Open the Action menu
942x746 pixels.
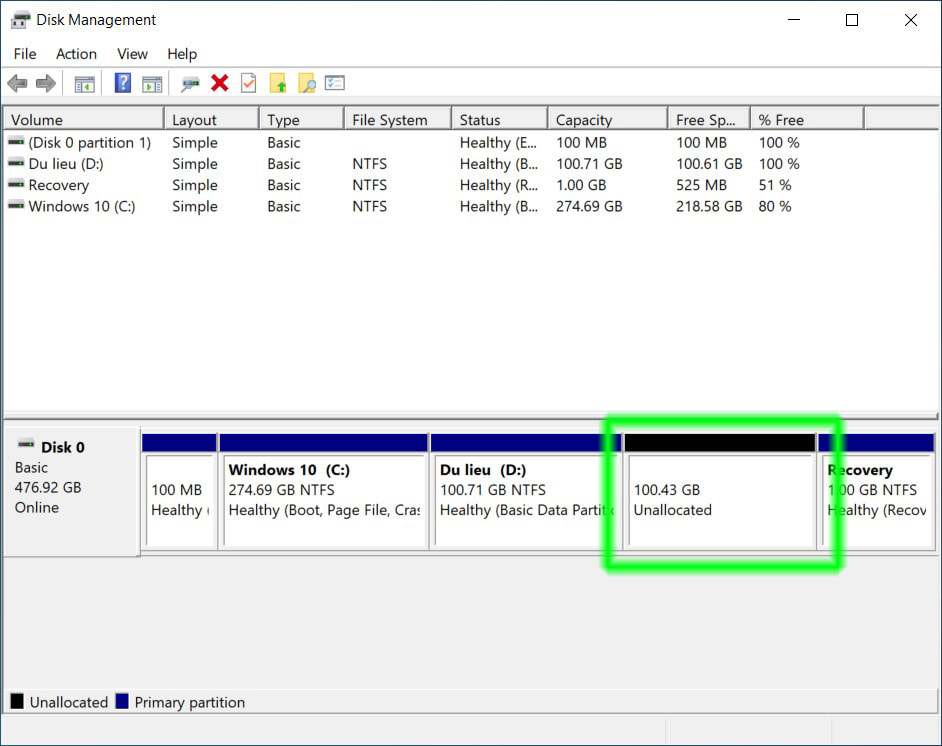point(76,54)
